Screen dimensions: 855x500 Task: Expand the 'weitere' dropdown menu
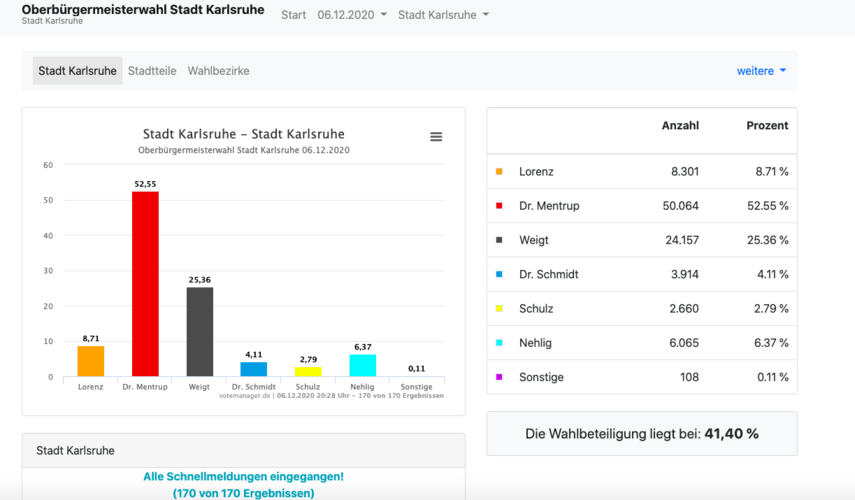coord(761,71)
